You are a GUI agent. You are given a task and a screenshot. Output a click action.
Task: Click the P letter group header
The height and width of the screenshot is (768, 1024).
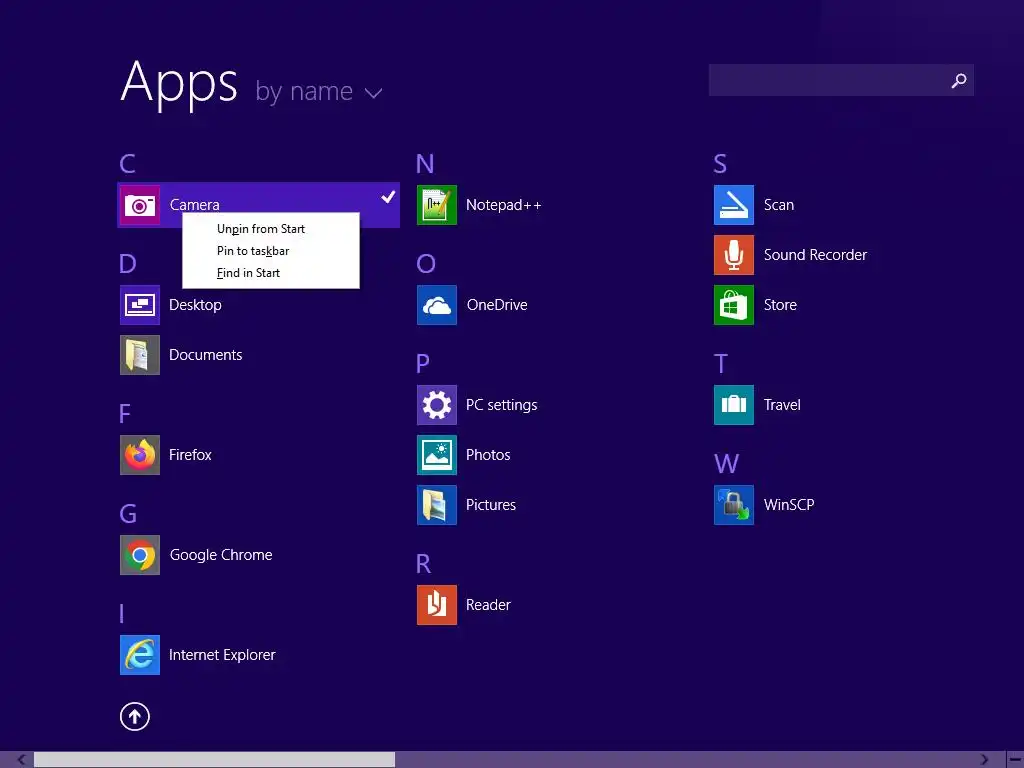(x=423, y=364)
